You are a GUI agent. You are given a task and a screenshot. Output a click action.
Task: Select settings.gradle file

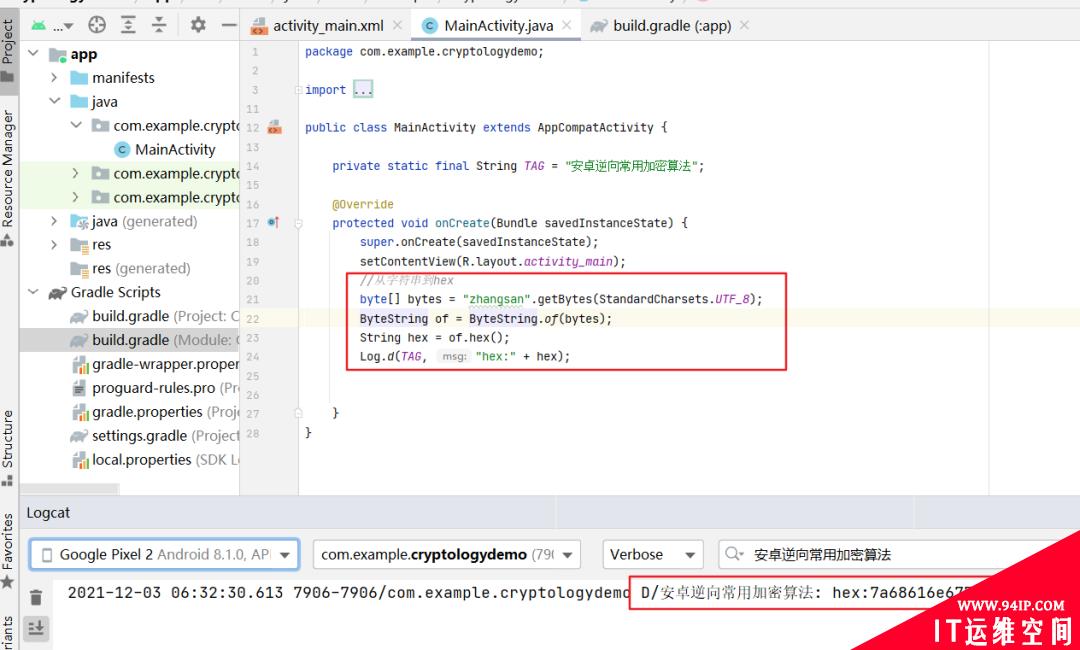[x=155, y=436]
